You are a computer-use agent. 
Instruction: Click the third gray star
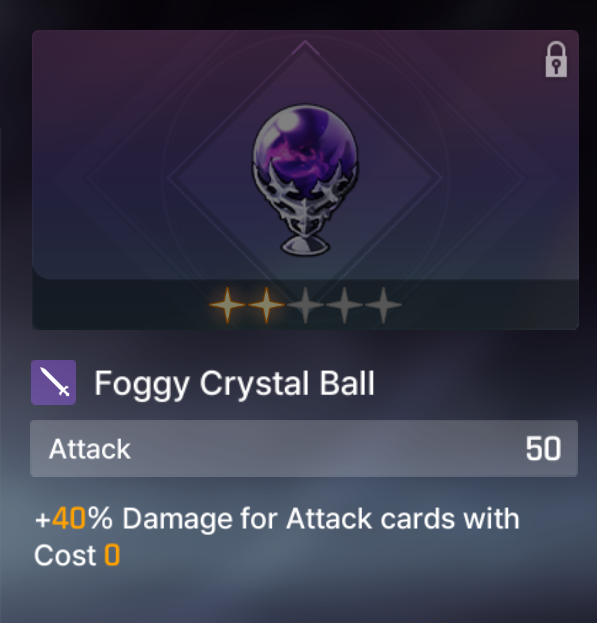(305, 305)
